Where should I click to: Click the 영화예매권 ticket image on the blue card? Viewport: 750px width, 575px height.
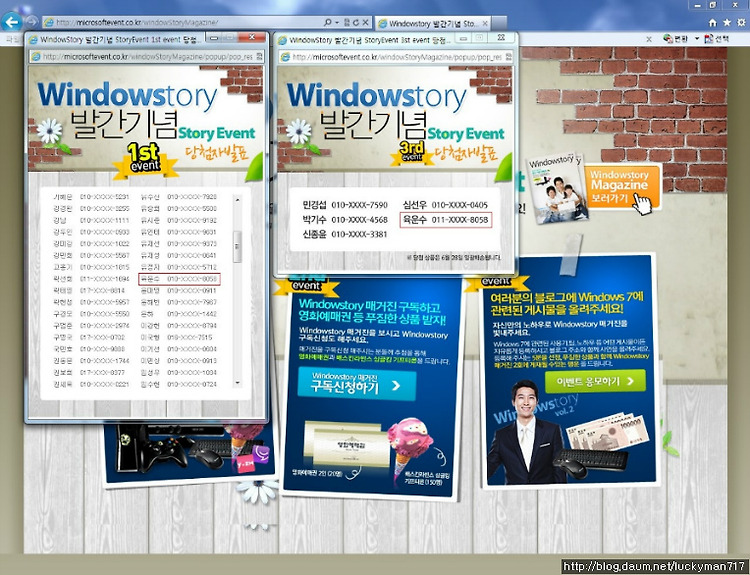(x=348, y=445)
